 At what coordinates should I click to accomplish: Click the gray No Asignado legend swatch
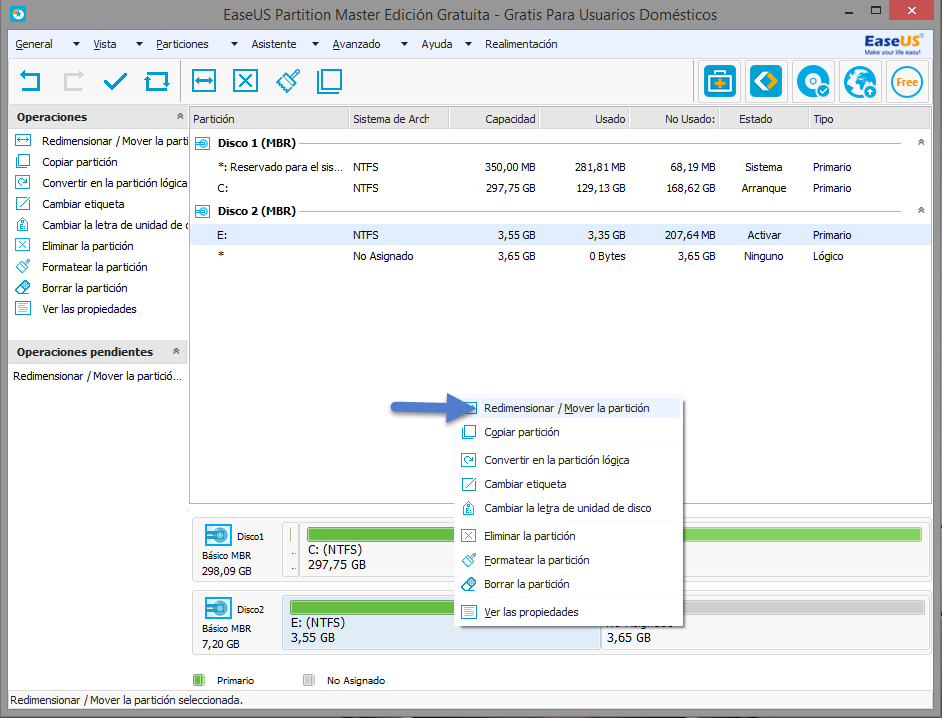click(x=309, y=680)
